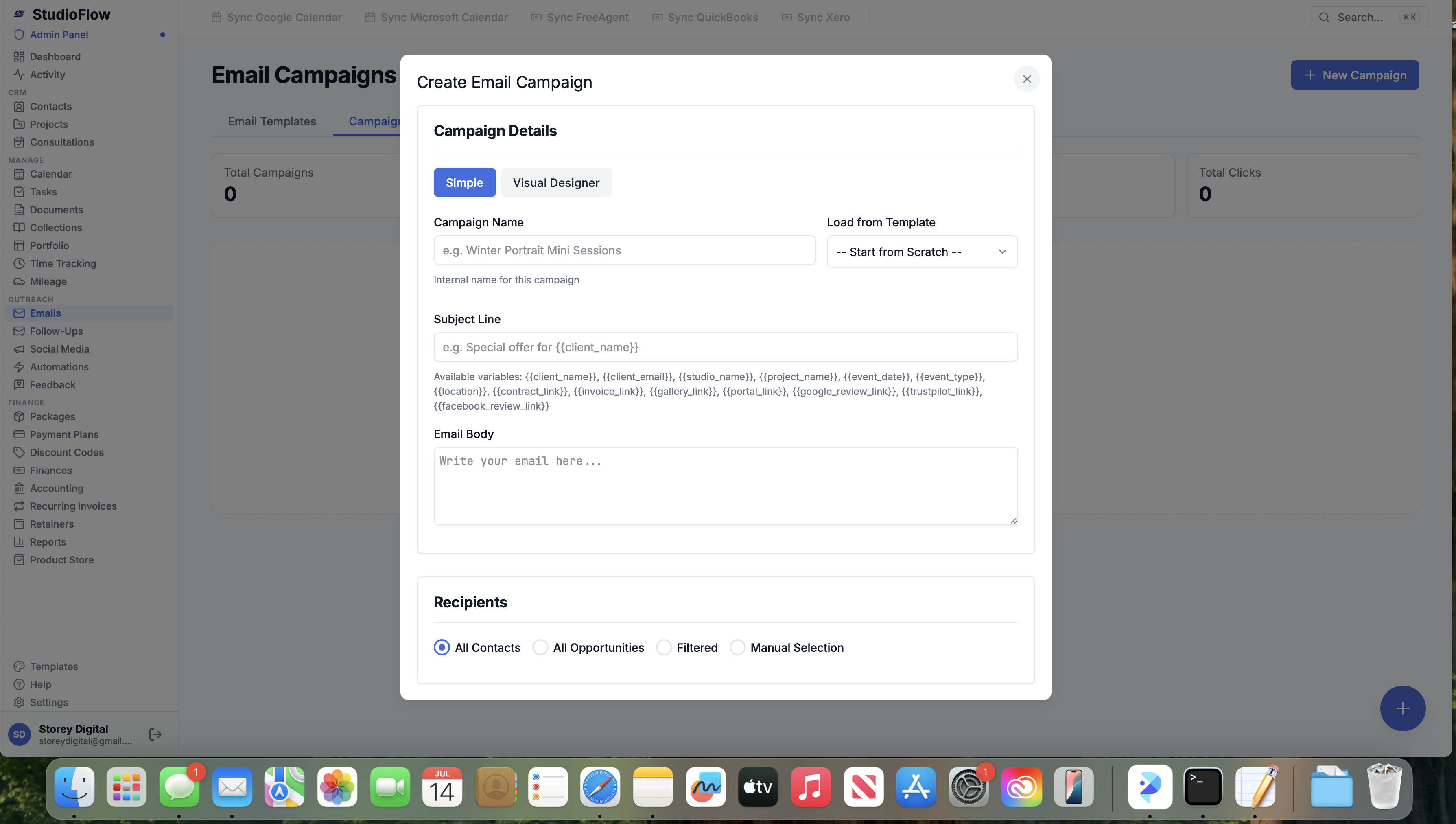Open Social Media in the sidebar

(x=59, y=349)
